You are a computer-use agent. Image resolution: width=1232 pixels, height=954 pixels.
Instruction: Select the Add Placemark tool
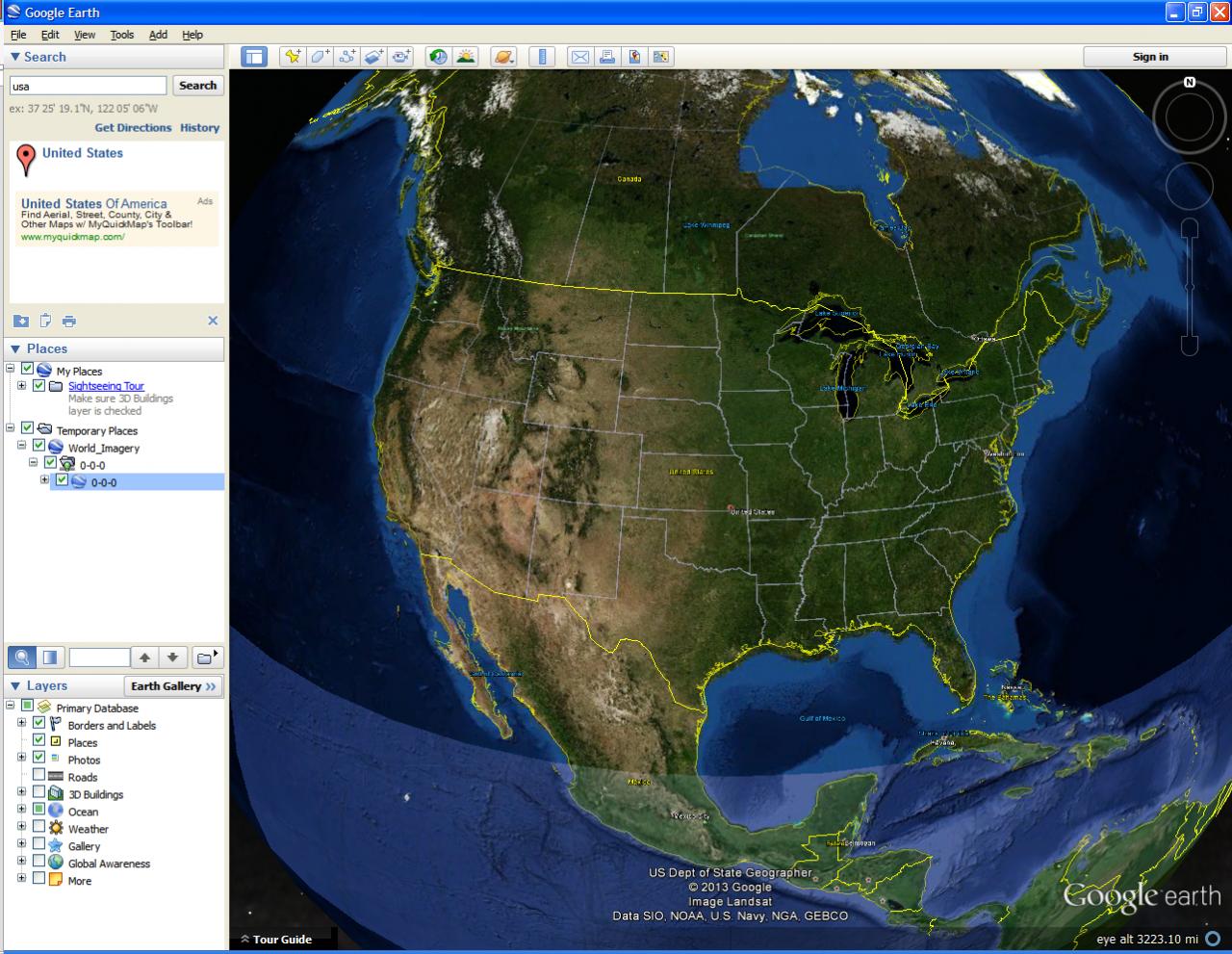point(294,56)
